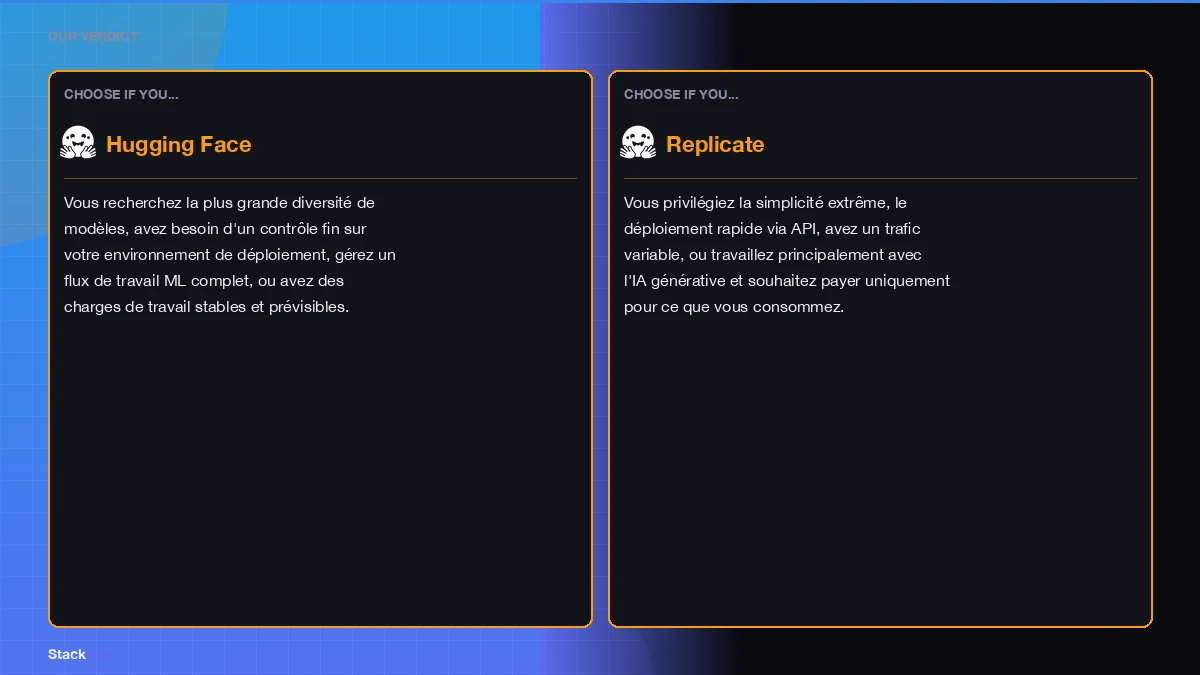The width and height of the screenshot is (1200, 675).
Task: Click the empty area of the Hugging Face card
Action: [x=320, y=470]
